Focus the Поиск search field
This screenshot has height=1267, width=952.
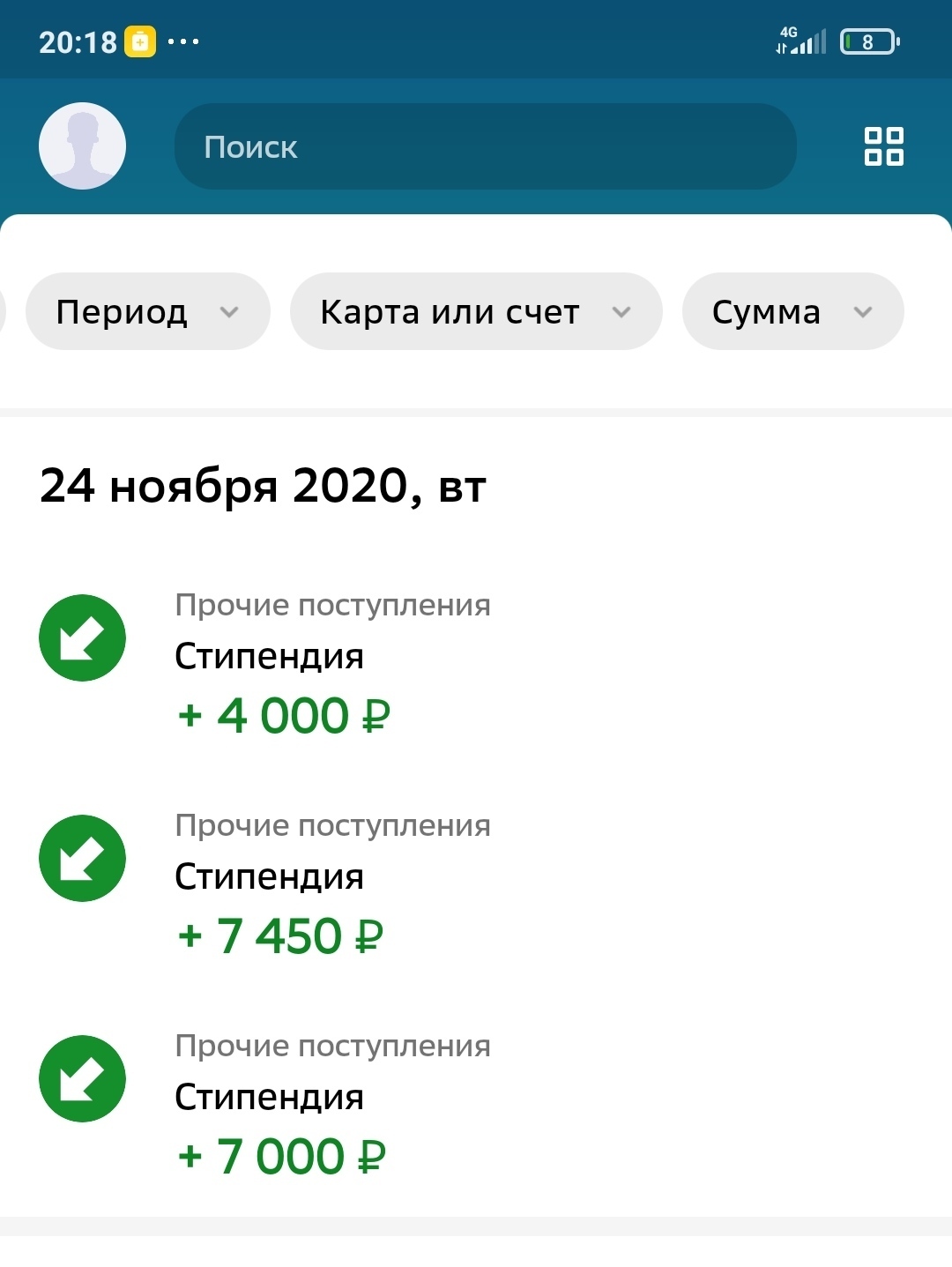pyautogui.click(x=485, y=146)
